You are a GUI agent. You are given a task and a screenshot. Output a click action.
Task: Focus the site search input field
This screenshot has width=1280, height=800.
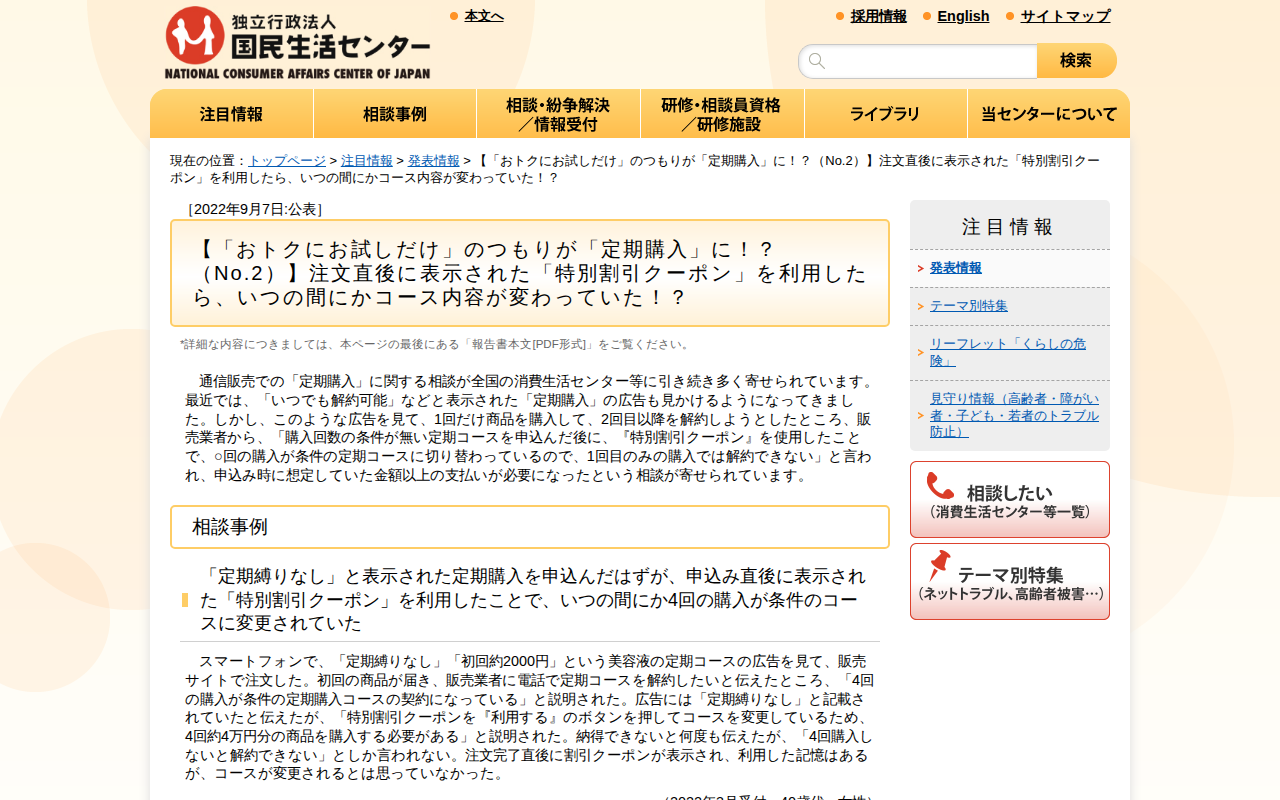tap(918, 61)
